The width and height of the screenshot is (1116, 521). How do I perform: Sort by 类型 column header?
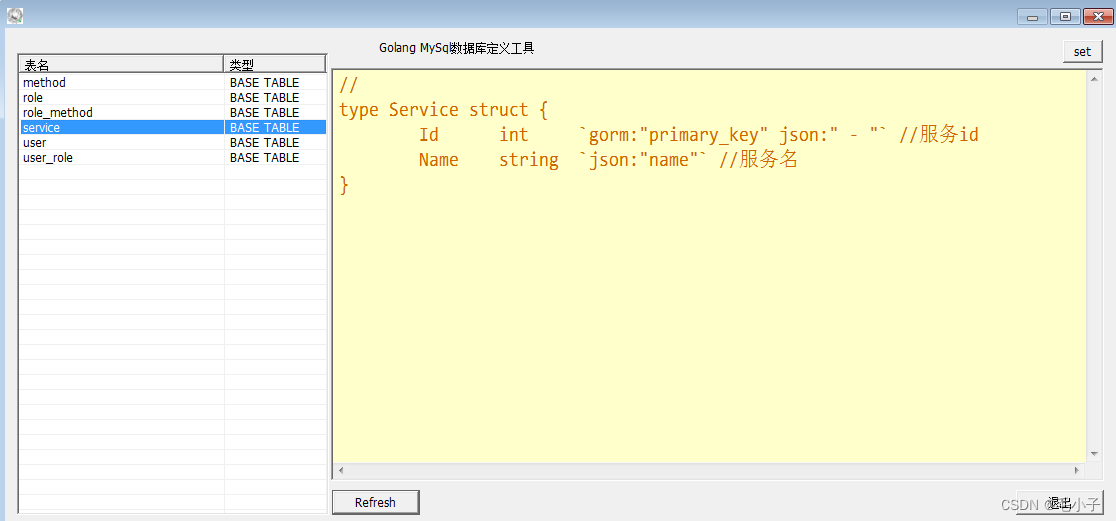[x=275, y=65]
